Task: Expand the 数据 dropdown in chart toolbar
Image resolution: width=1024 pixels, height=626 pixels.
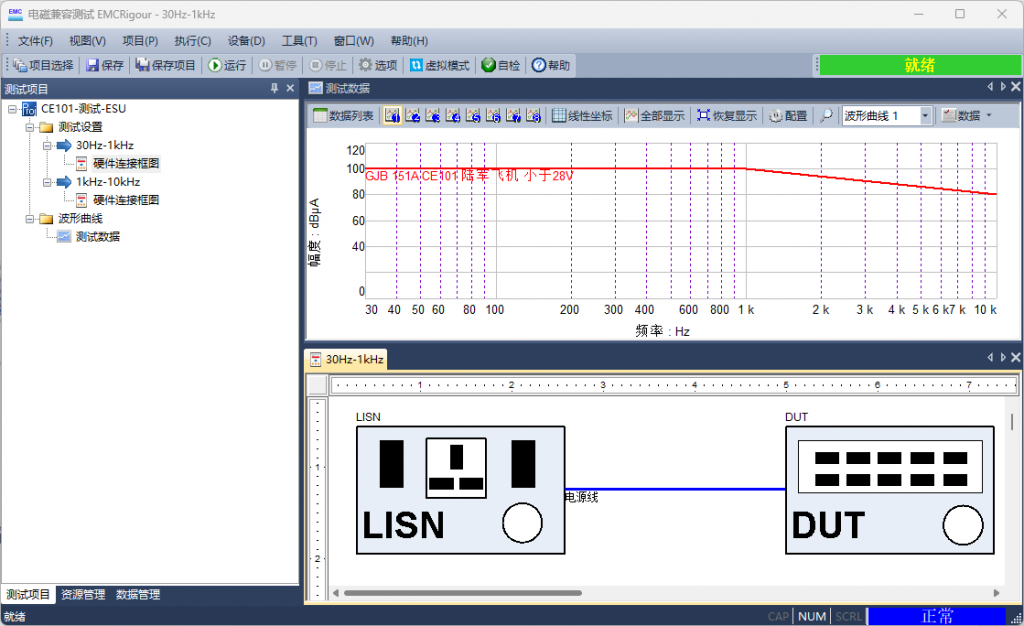Action: pos(966,116)
